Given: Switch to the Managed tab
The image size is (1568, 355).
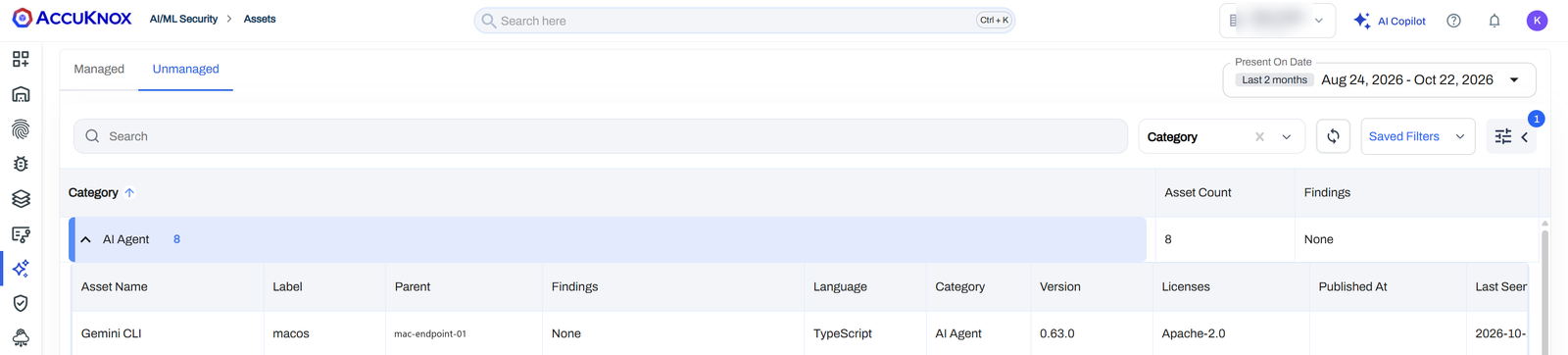Looking at the screenshot, I should tap(99, 69).
